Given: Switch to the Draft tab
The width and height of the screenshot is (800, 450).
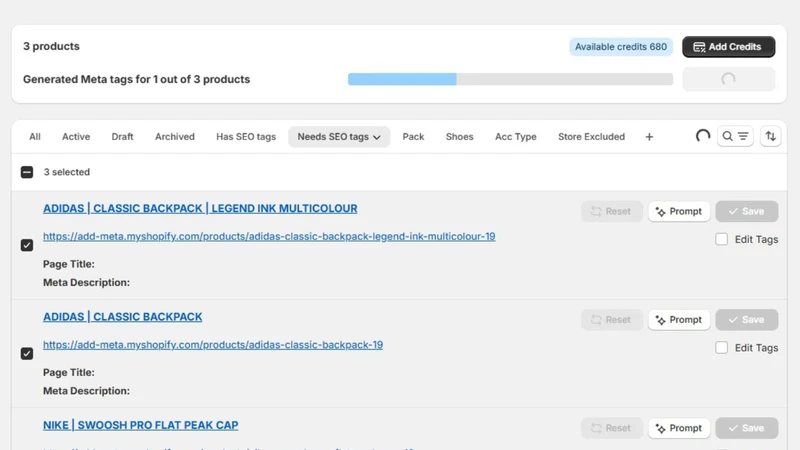Looking at the screenshot, I should 122,137.
